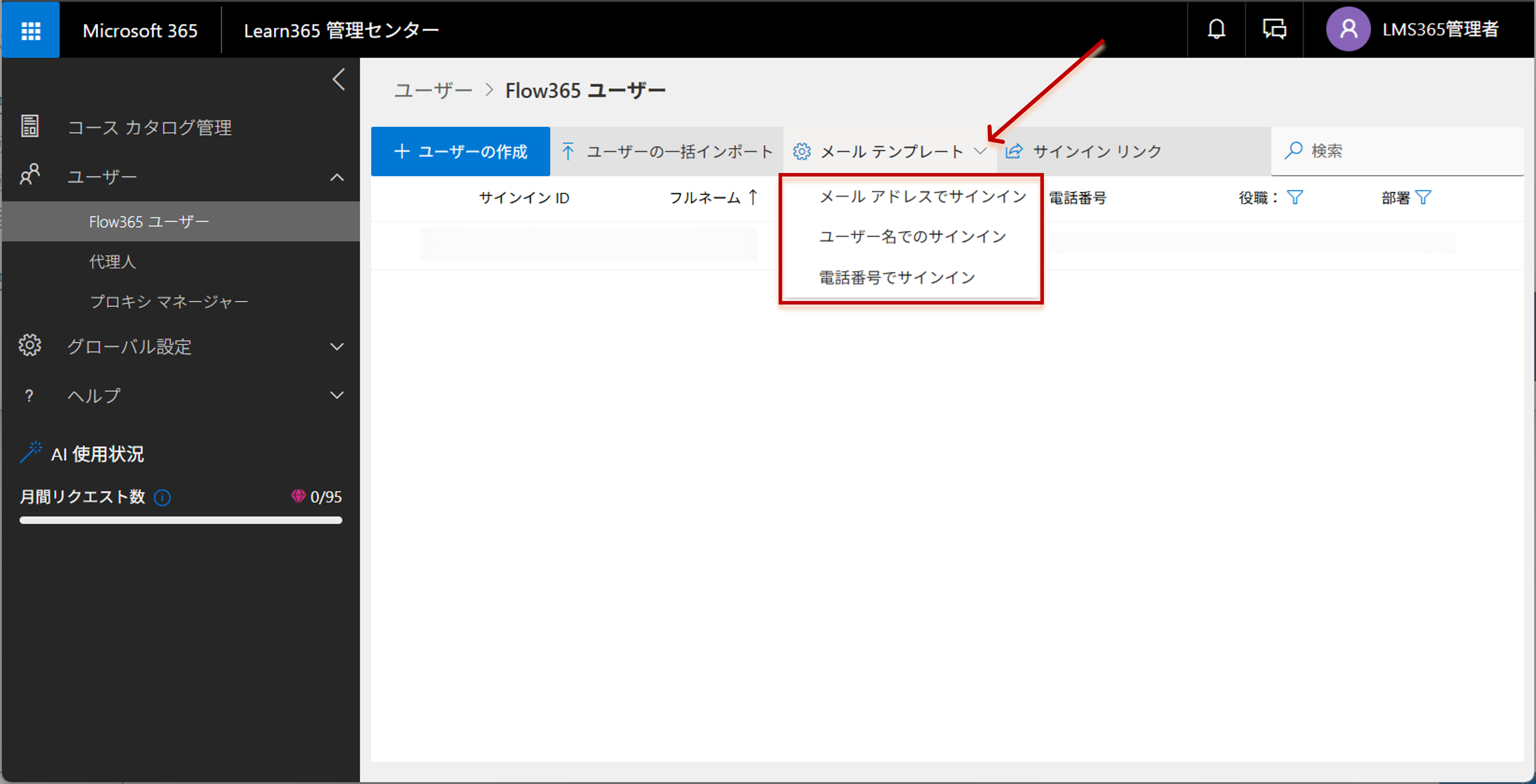Click the magnifier search icon

pyautogui.click(x=1293, y=150)
